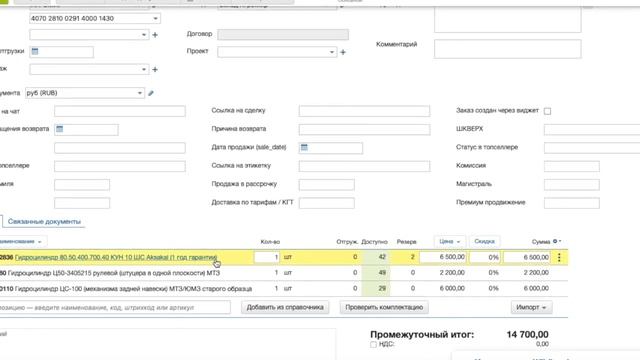Click the Продажа в рассрочку field
Viewport: 640px width, 360px height.
[x=327, y=184]
